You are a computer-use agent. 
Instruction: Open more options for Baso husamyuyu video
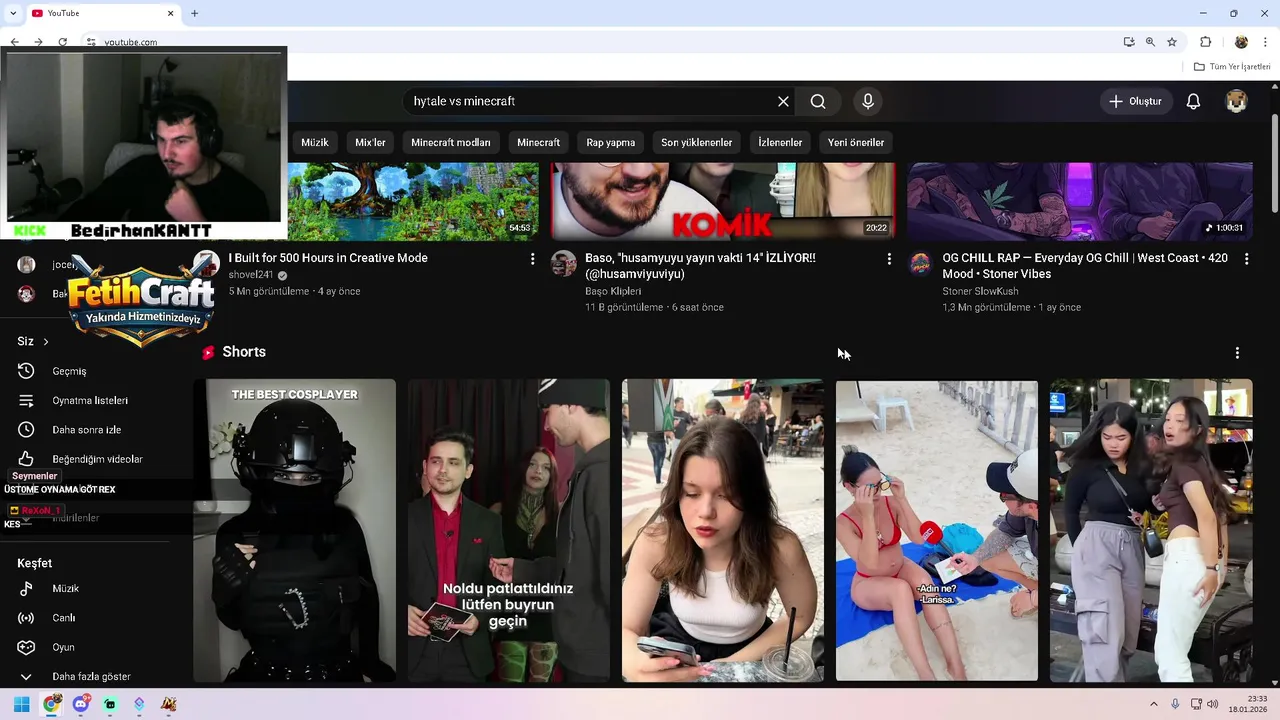tap(889, 259)
